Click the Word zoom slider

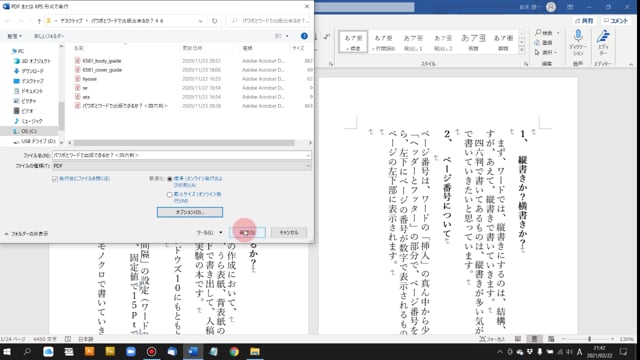coord(589,339)
